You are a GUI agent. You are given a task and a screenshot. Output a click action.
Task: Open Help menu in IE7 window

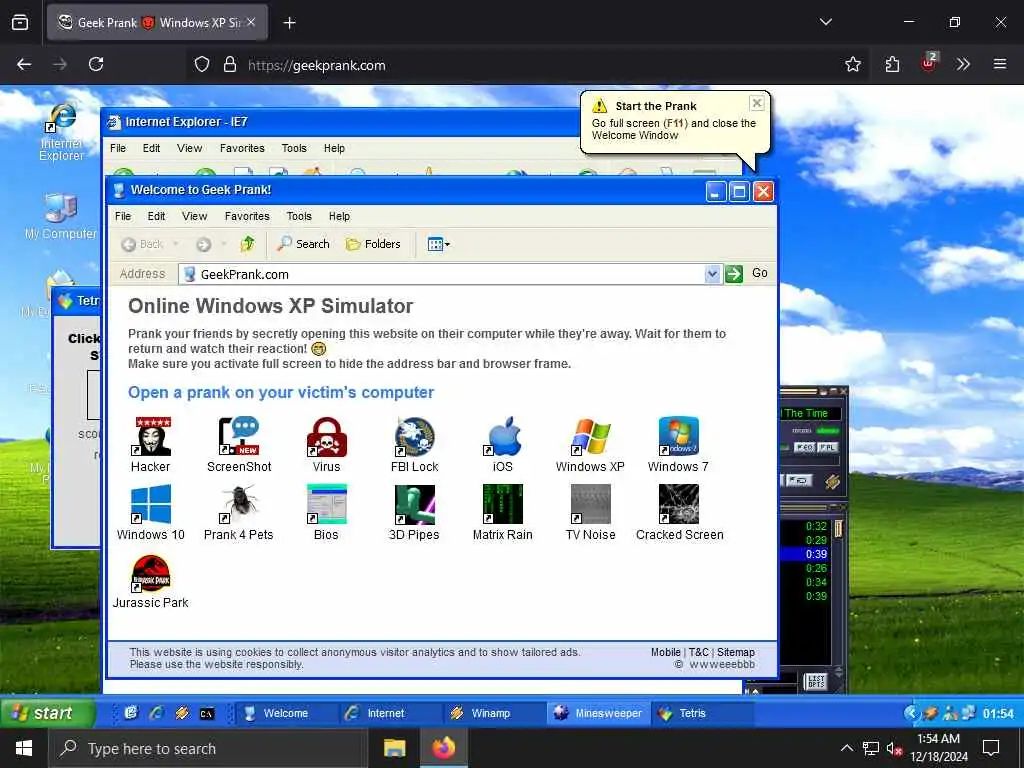point(334,148)
